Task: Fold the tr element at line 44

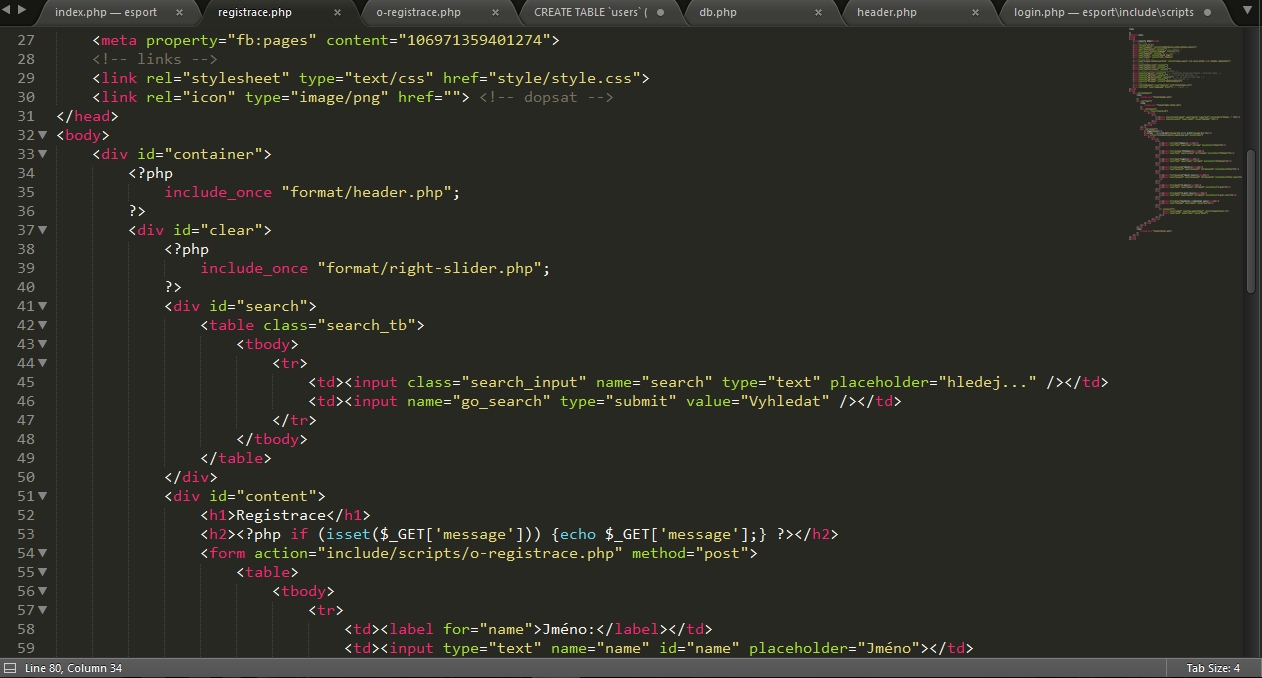Action: tap(42, 363)
